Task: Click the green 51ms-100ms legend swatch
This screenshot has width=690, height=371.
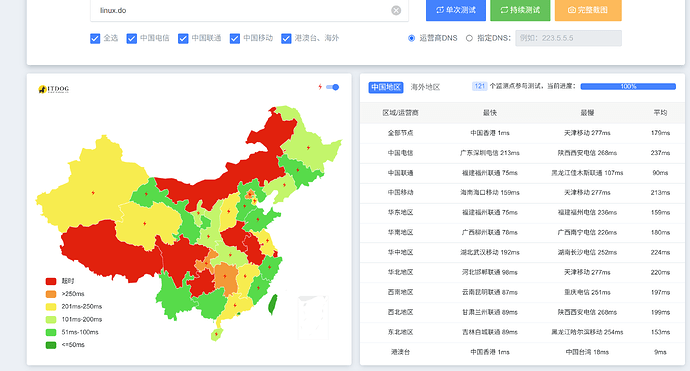Action: click(x=51, y=332)
